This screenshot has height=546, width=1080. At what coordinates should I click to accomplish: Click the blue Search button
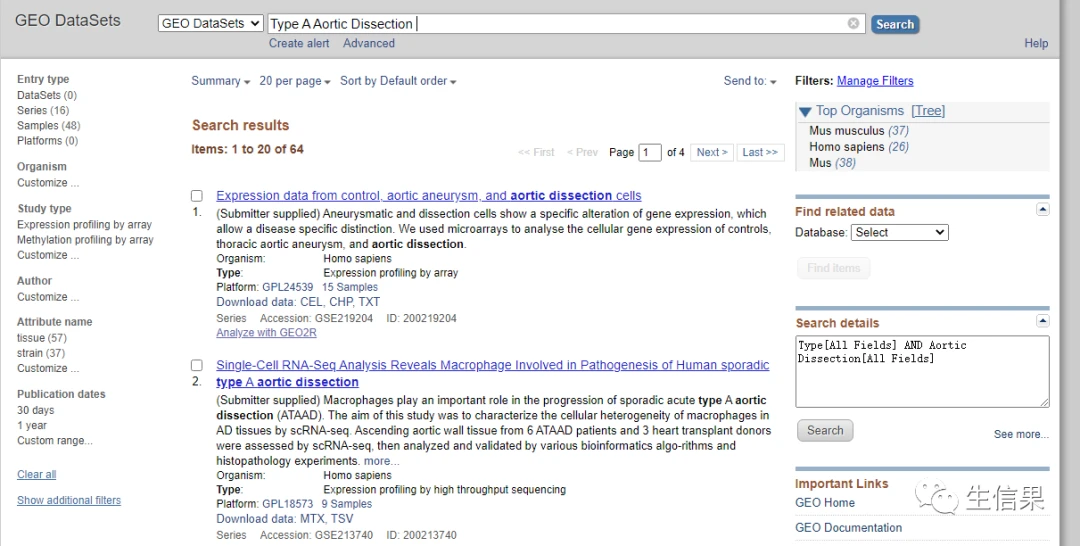(x=895, y=24)
